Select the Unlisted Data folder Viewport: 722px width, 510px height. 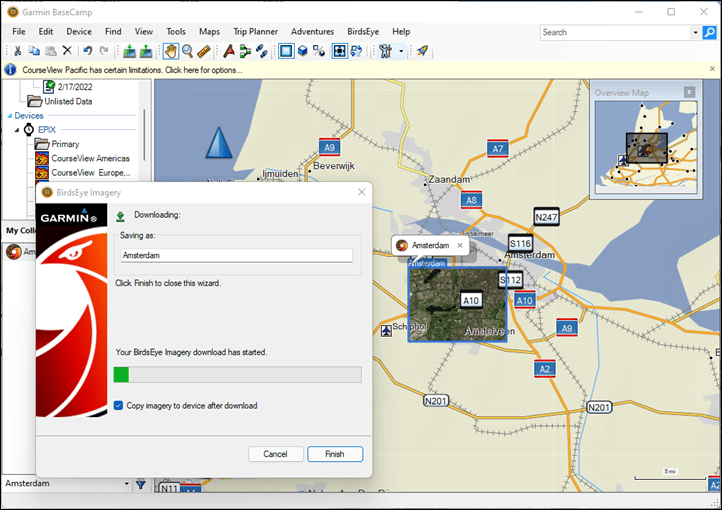(68, 101)
